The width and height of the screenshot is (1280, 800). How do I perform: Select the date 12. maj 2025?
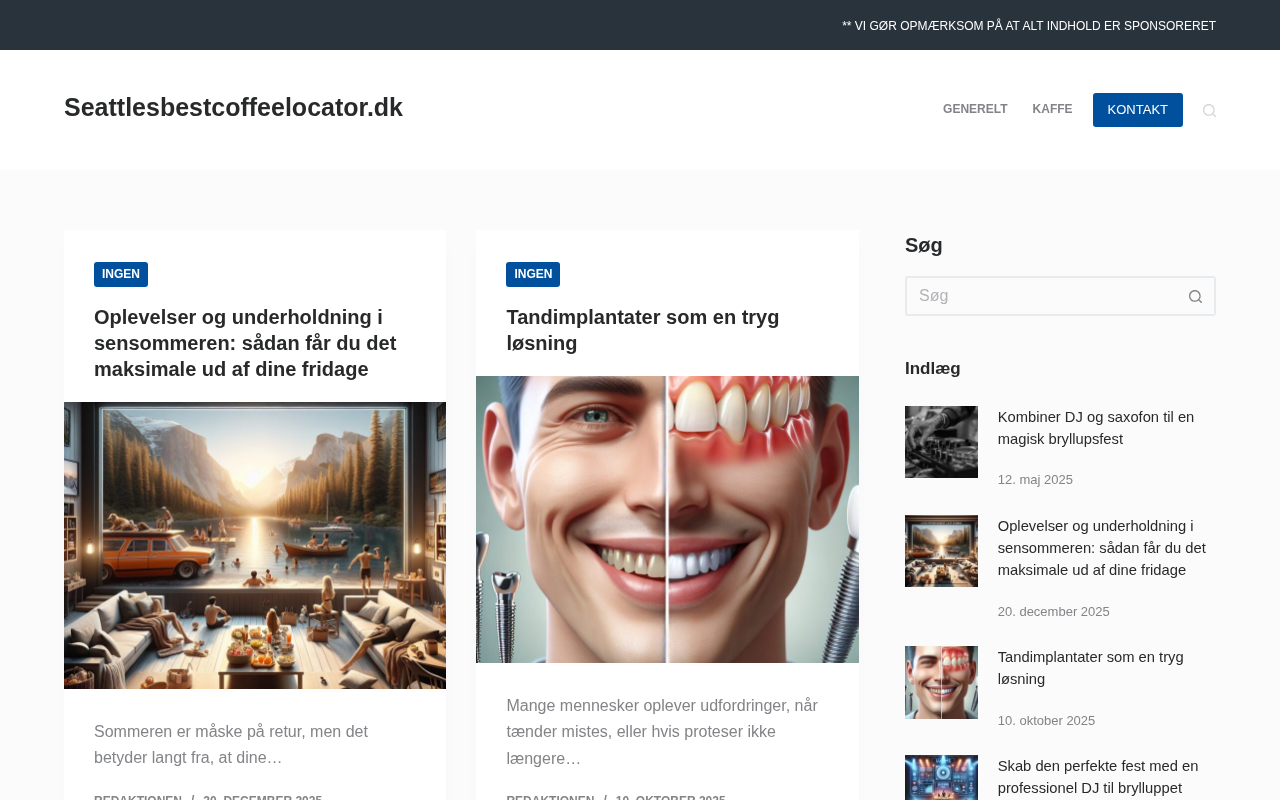tap(1035, 480)
